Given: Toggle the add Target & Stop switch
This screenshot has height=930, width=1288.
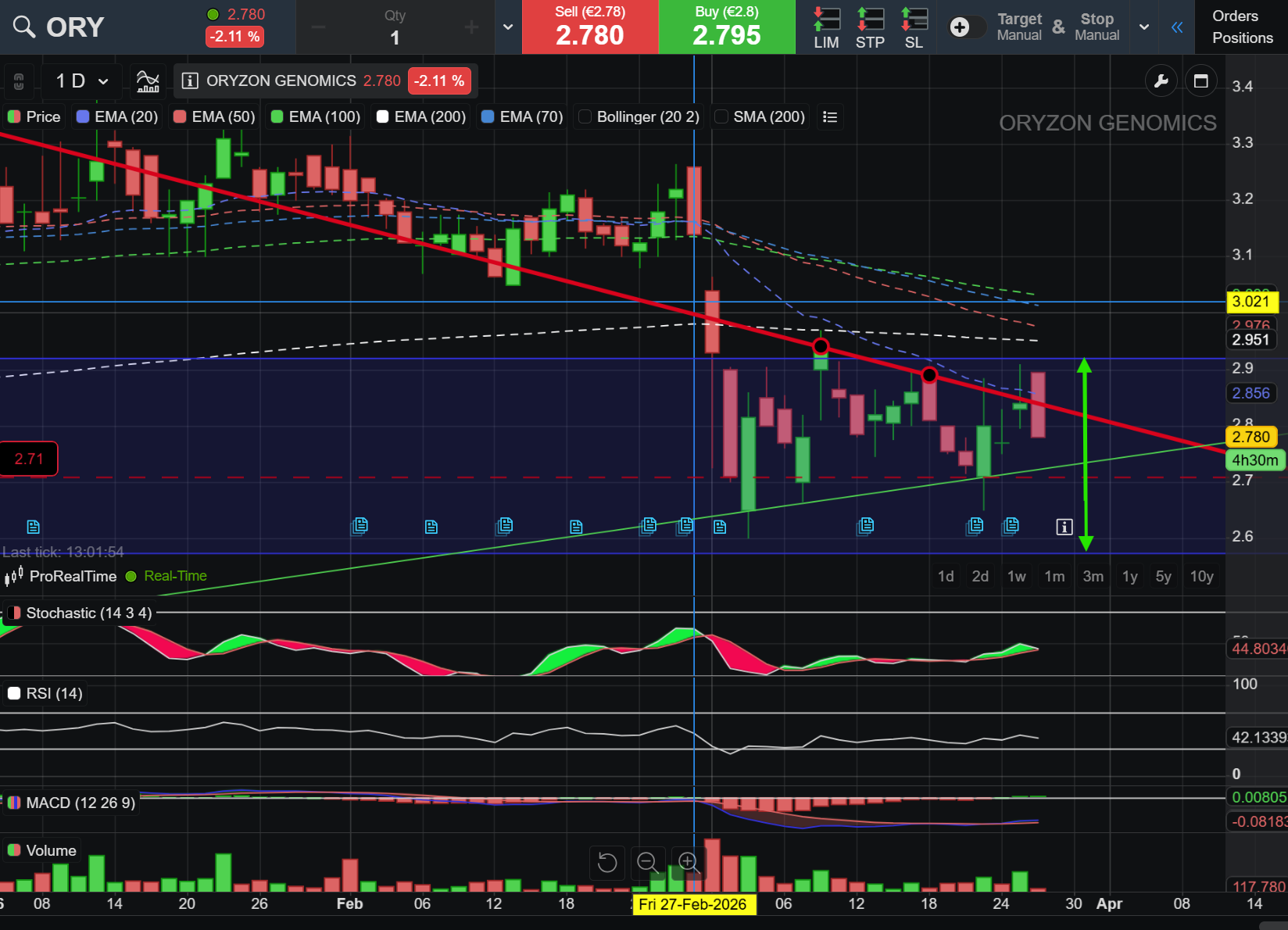Looking at the screenshot, I should pos(967,27).
